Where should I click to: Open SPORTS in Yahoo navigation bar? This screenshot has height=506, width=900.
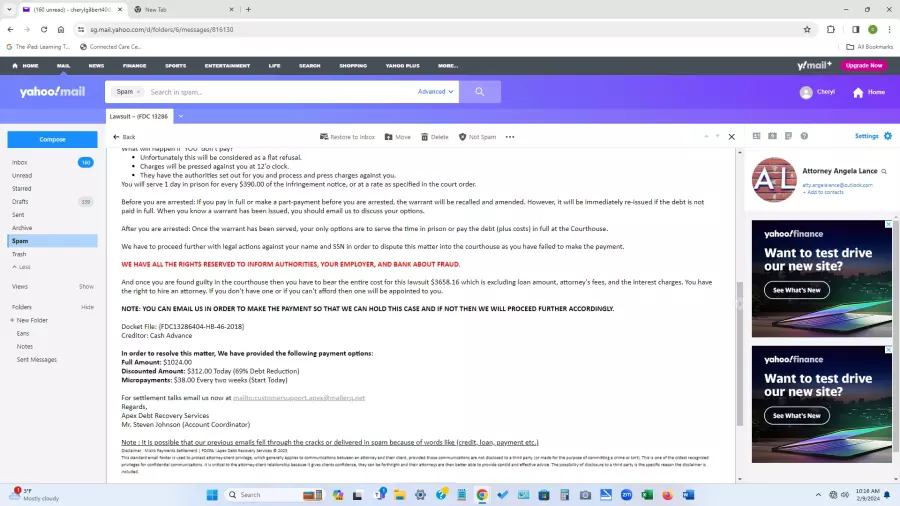tap(176, 65)
